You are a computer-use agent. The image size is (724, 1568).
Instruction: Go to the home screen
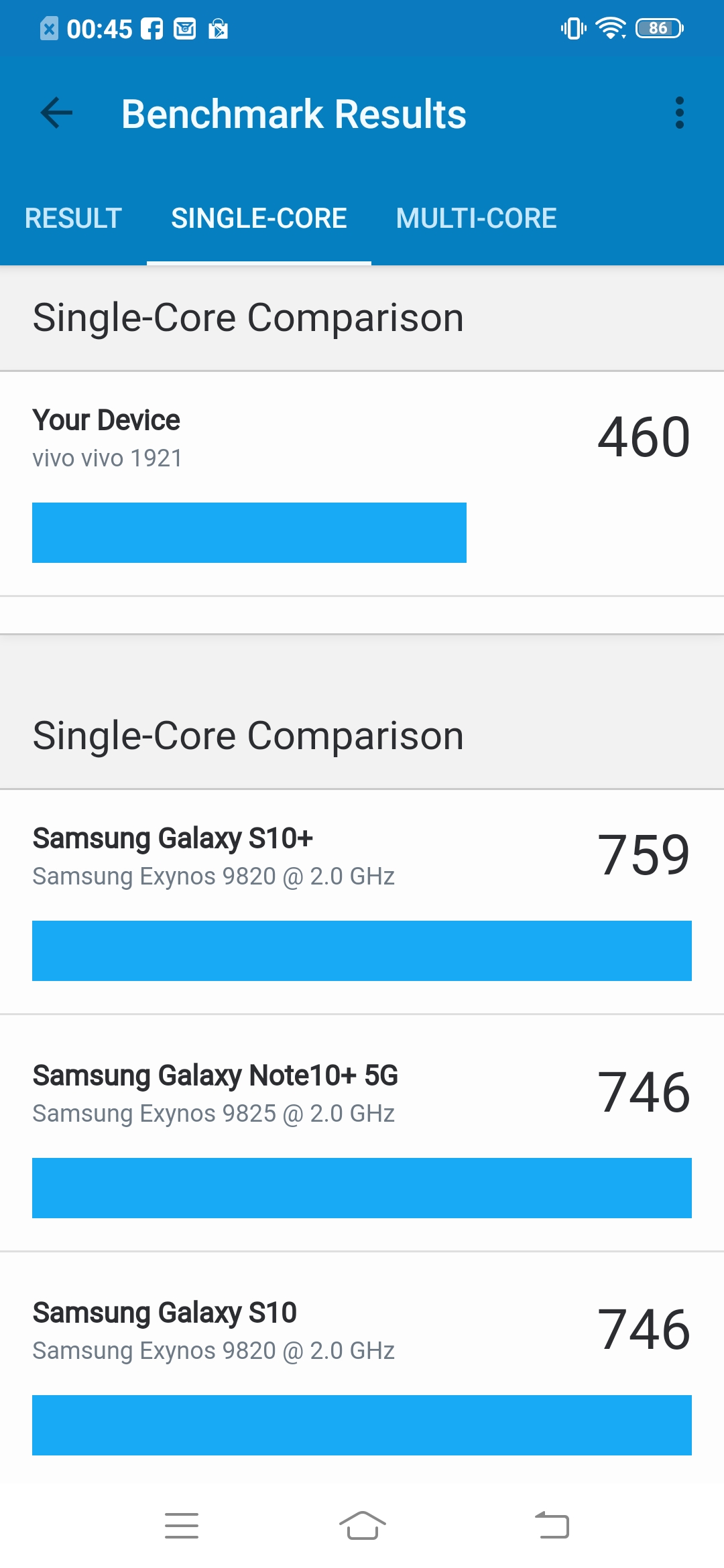362,1526
